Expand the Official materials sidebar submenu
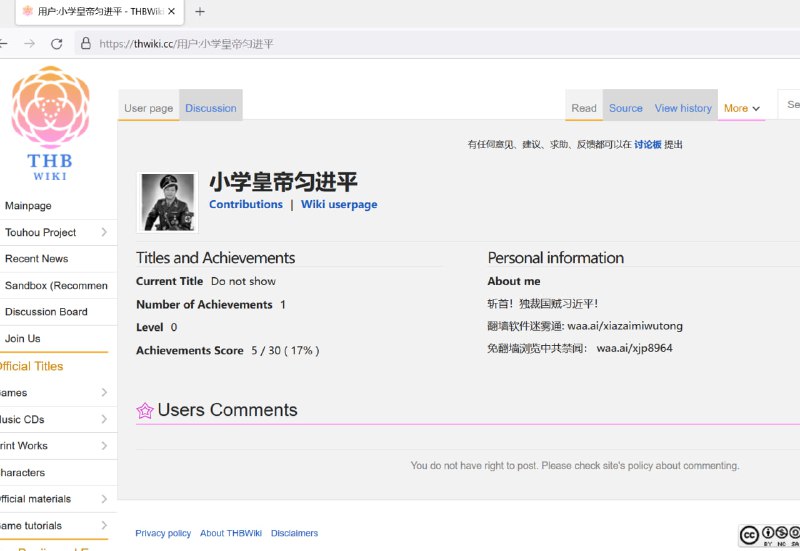Image resolution: width=800 pixels, height=551 pixels. pyautogui.click(x=104, y=498)
